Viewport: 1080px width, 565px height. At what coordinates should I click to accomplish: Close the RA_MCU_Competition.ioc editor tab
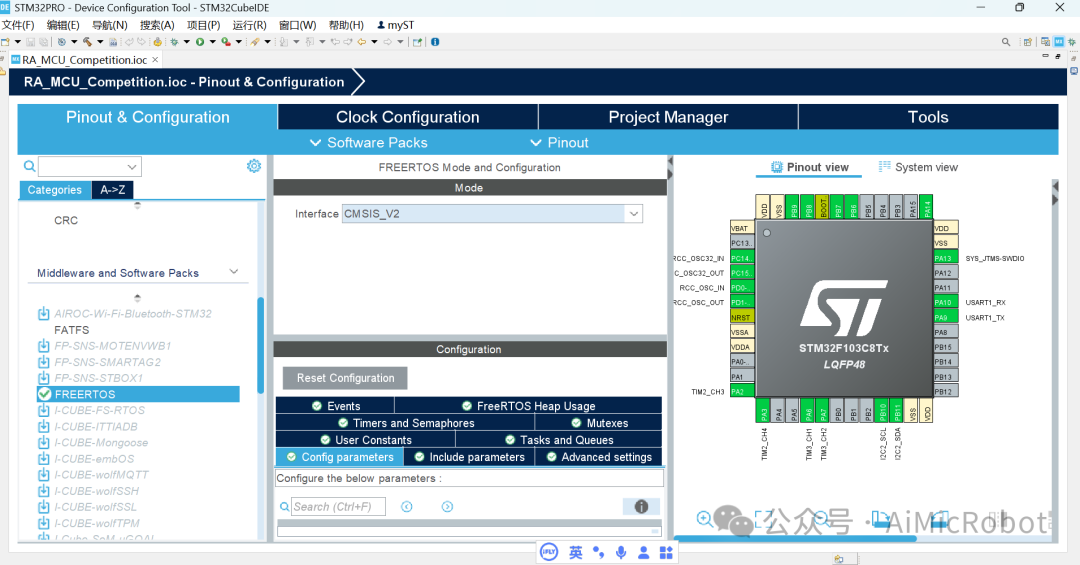(155, 60)
